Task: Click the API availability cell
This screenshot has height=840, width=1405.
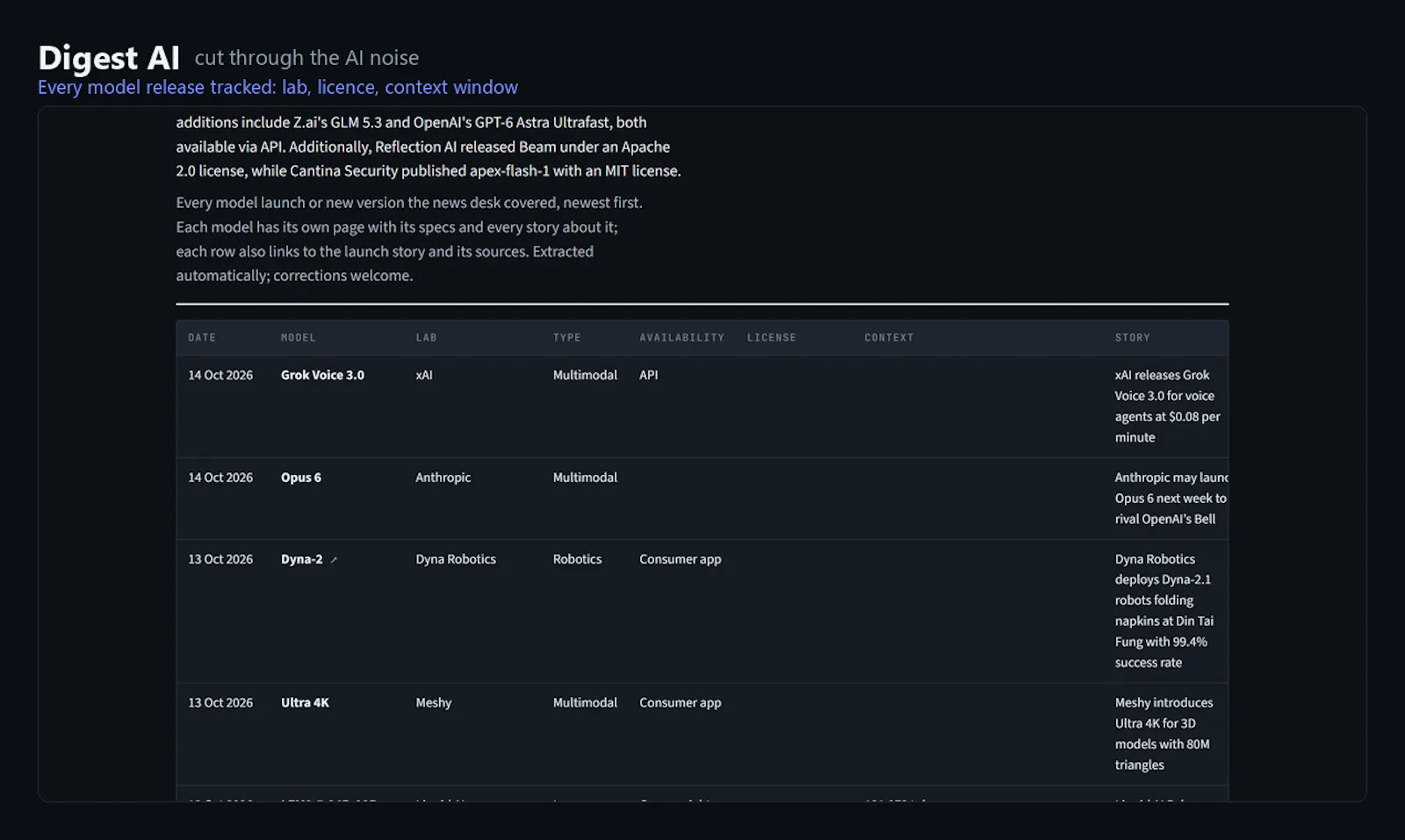Action: point(648,375)
